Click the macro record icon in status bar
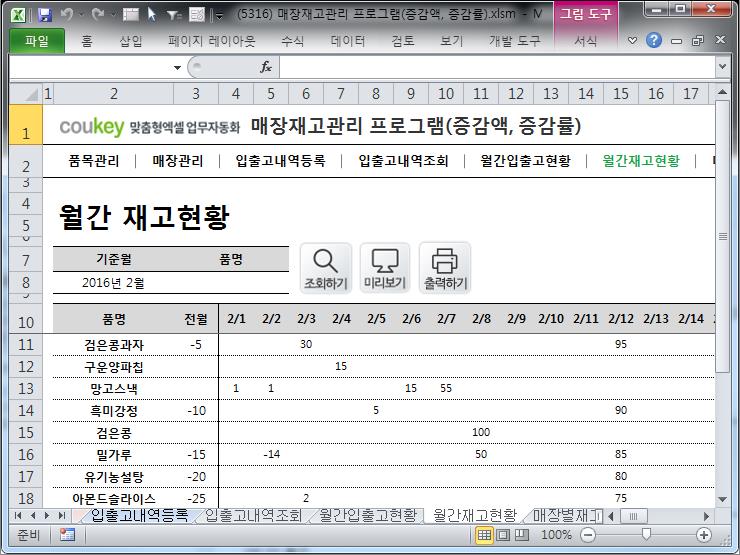Image resolution: width=740 pixels, height=555 pixels. coord(67,535)
